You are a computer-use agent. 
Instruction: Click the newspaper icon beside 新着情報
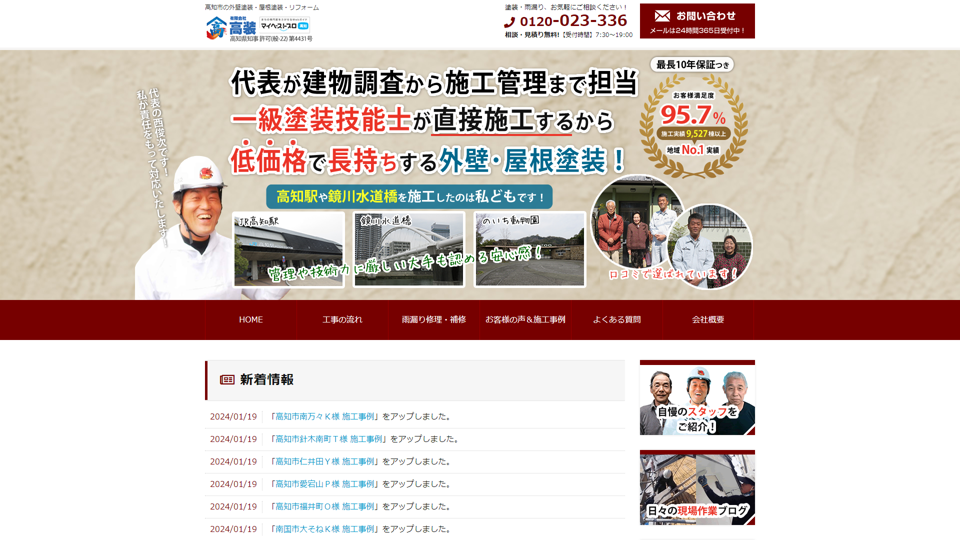coord(227,380)
